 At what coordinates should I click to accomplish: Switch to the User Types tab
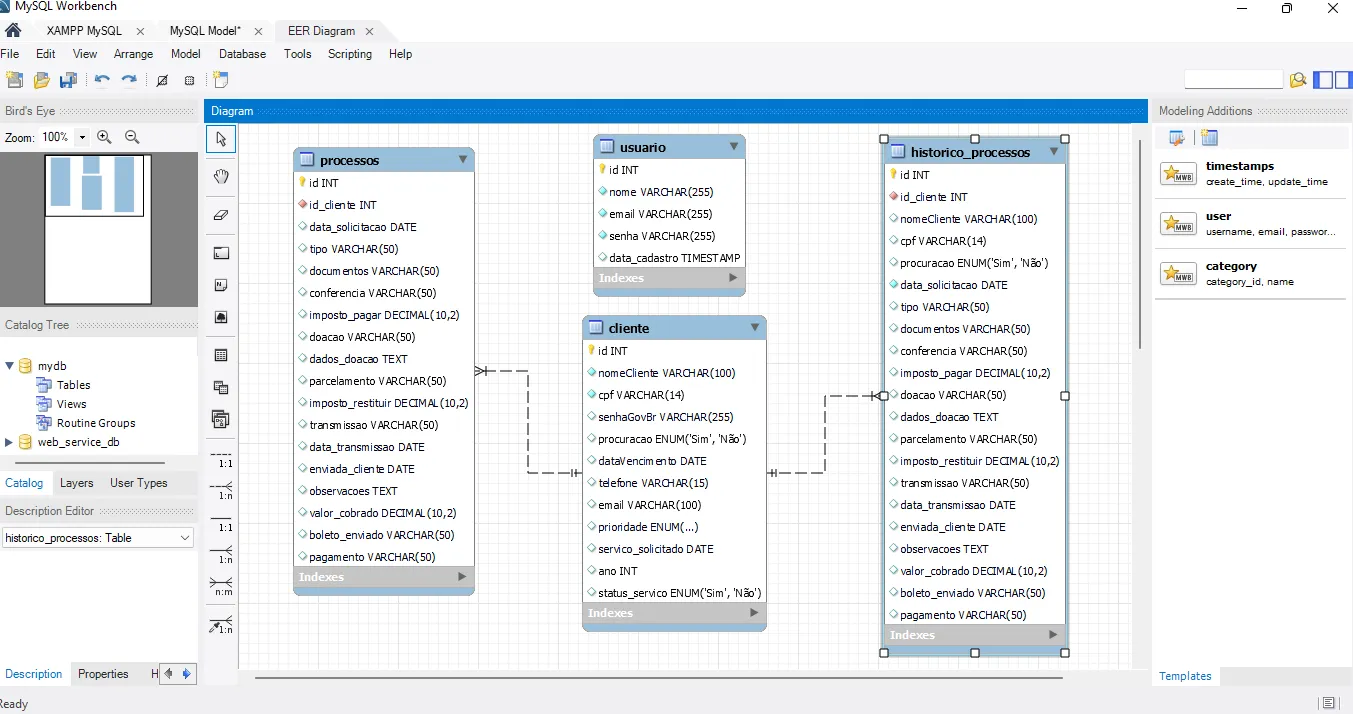(x=139, y=483)
